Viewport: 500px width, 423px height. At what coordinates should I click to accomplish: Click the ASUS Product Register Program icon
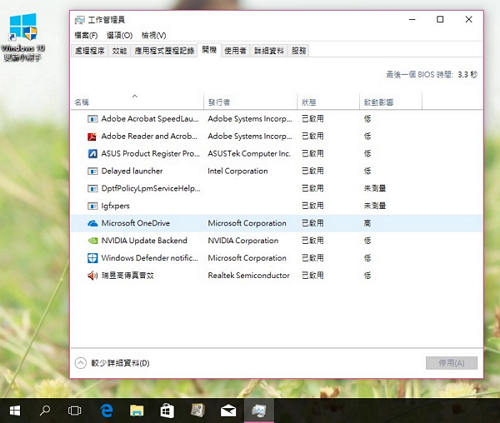pos(92,154)
